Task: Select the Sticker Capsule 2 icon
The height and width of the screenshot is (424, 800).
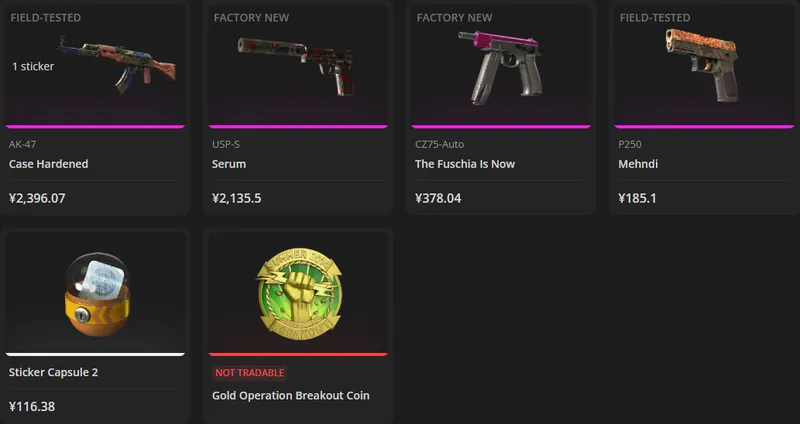Action: click(97, 294)
